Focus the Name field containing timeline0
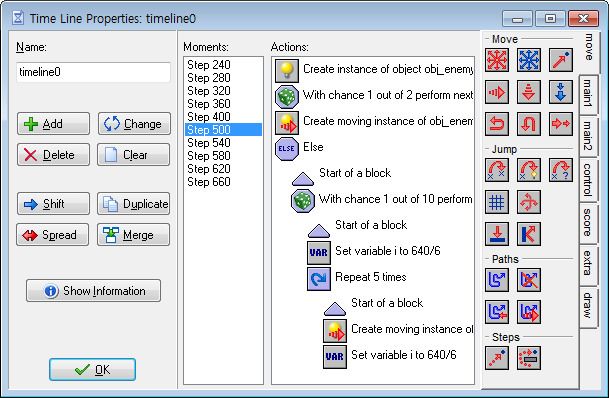The height and width of the screenshot is (398, 609). tap(93, 72)
